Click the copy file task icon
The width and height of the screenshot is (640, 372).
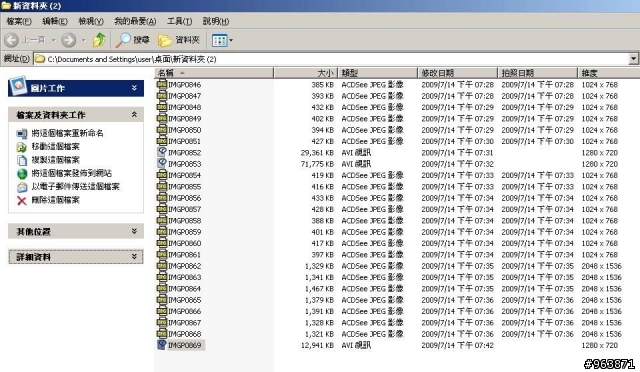(22, 160)
